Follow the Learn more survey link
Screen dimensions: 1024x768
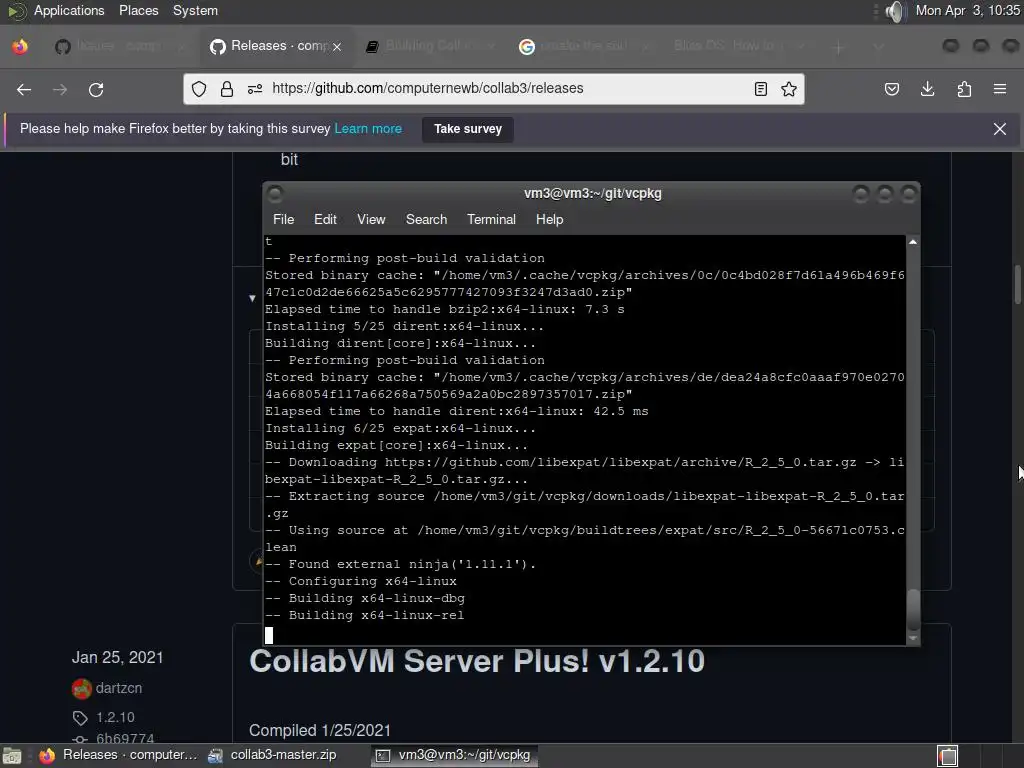pyautogui.click(x=368, y=129)
